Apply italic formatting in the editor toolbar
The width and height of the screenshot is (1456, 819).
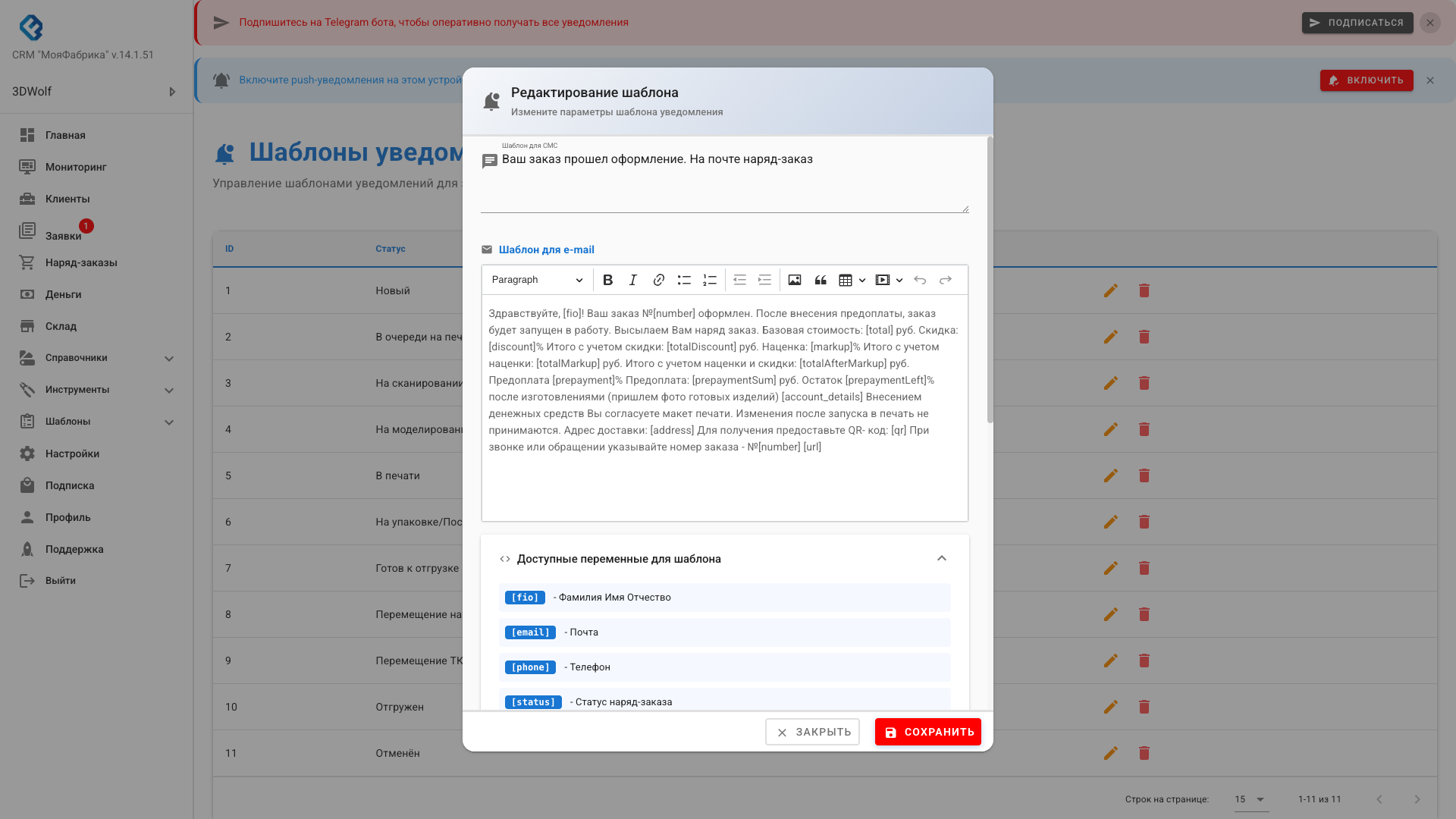point(632,280)
